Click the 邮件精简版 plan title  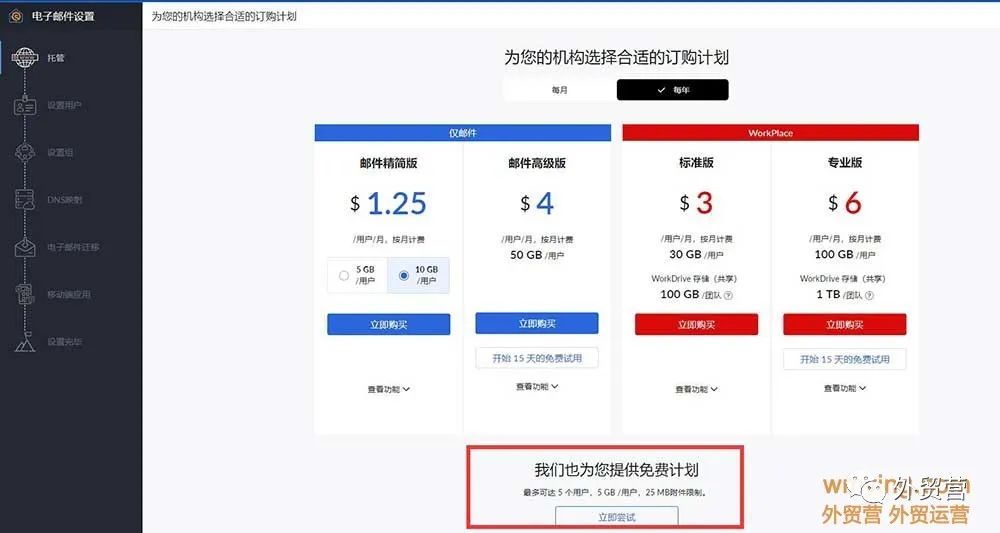pyautogui.click(x=388, y=163)
